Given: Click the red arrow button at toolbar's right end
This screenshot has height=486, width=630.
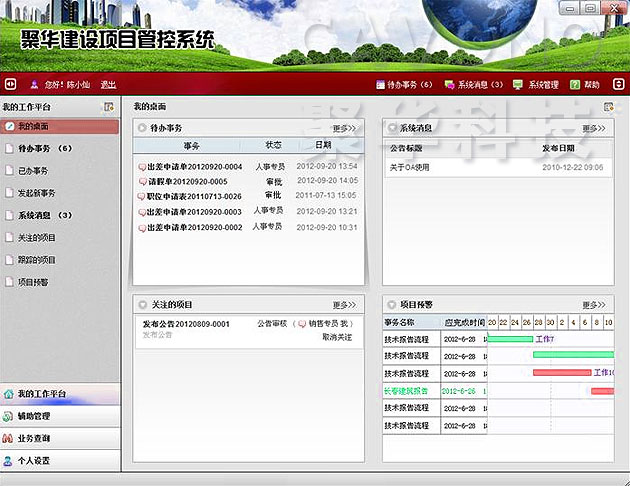Looking at the screenshot, I should point(619,85).
